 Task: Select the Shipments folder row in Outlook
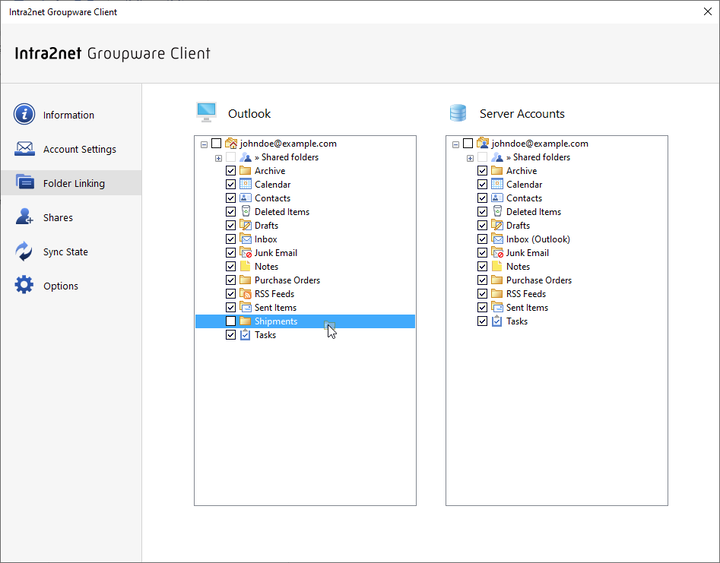305,321
